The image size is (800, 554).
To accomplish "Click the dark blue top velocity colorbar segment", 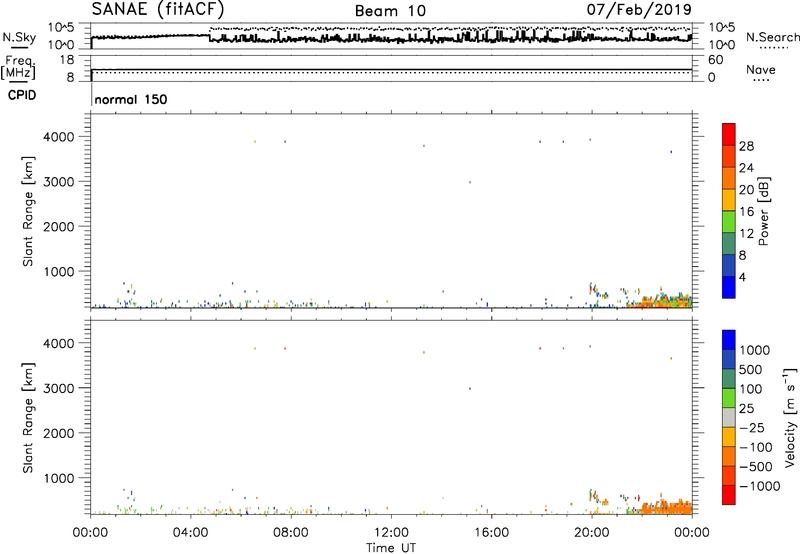I will click(x=729, y=340).
